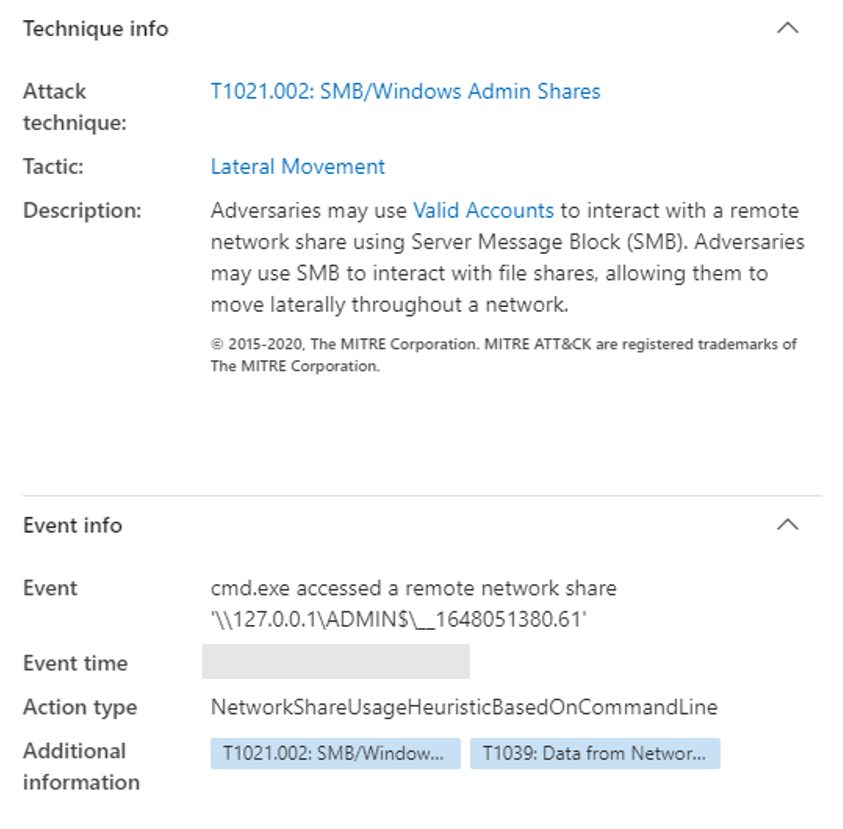Collapse the Technique info section
The width and height of the screenshot is (843, 829).
[787, 29]
